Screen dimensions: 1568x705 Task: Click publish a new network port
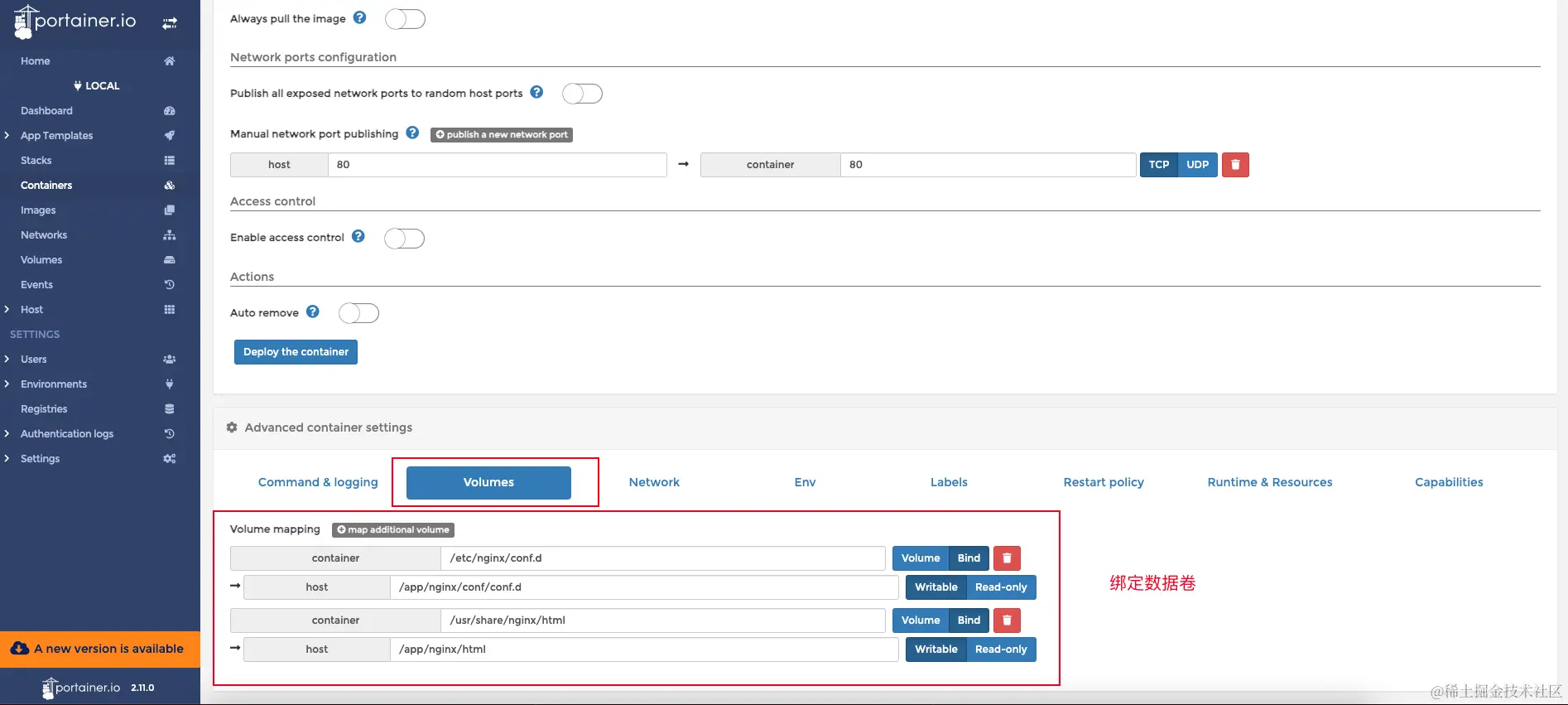point(502,134)
